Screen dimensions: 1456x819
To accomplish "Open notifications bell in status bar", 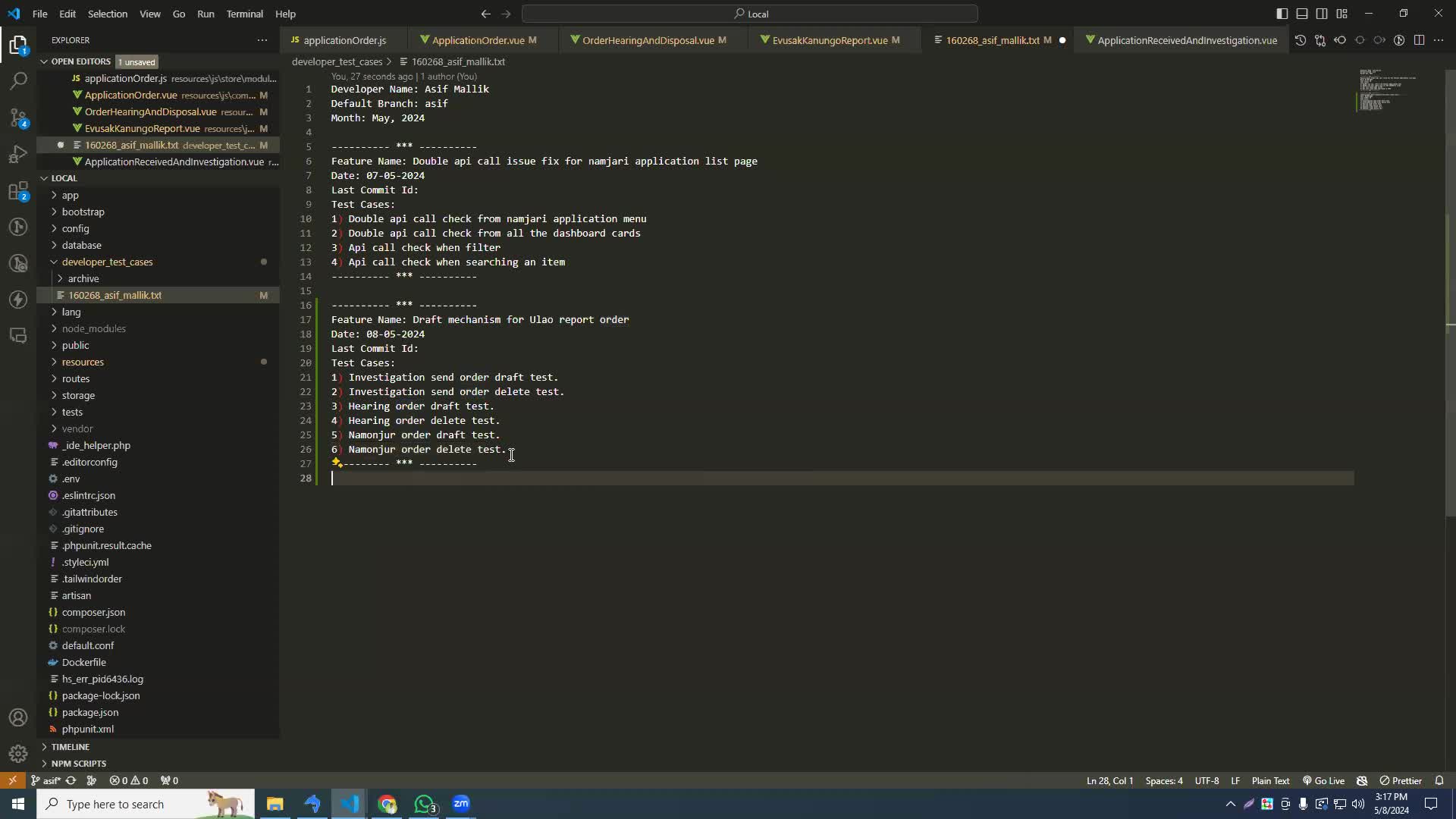I will tap(1439, 780).
